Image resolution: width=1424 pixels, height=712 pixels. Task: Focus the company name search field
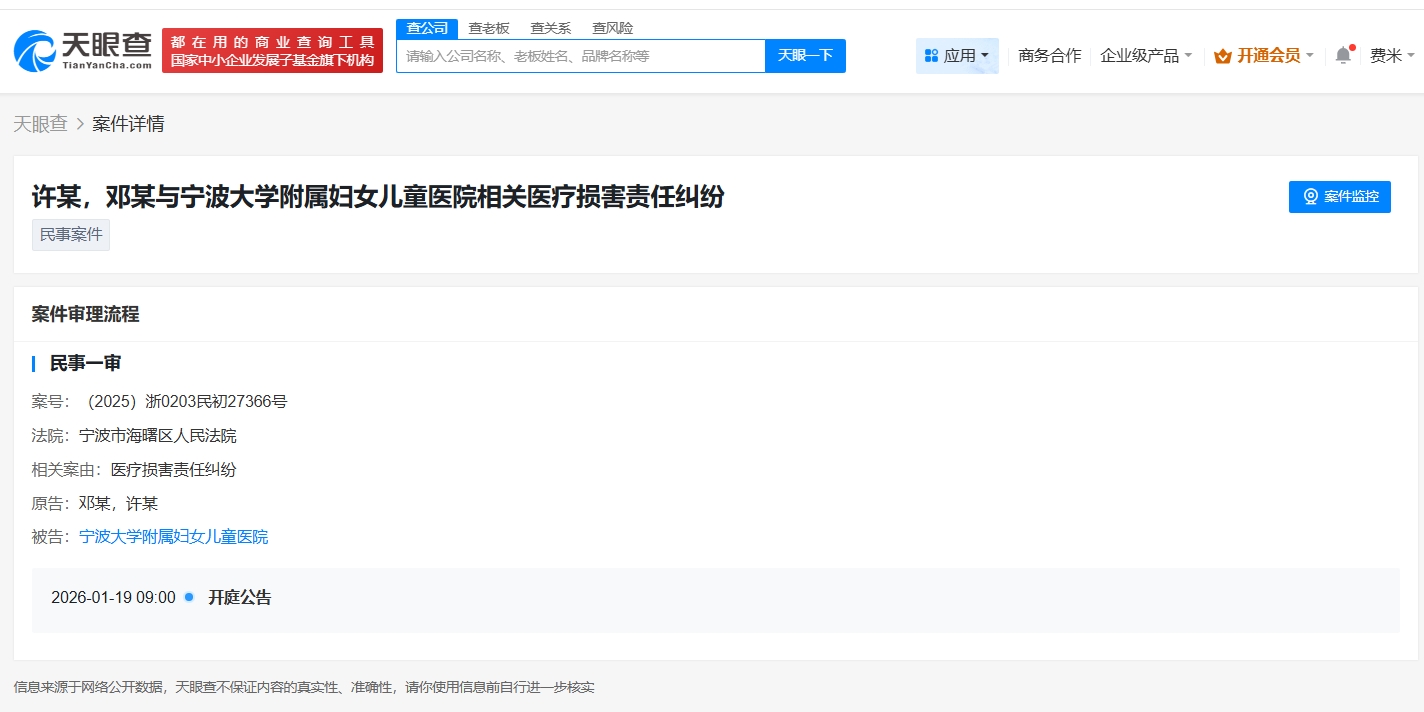581,56
